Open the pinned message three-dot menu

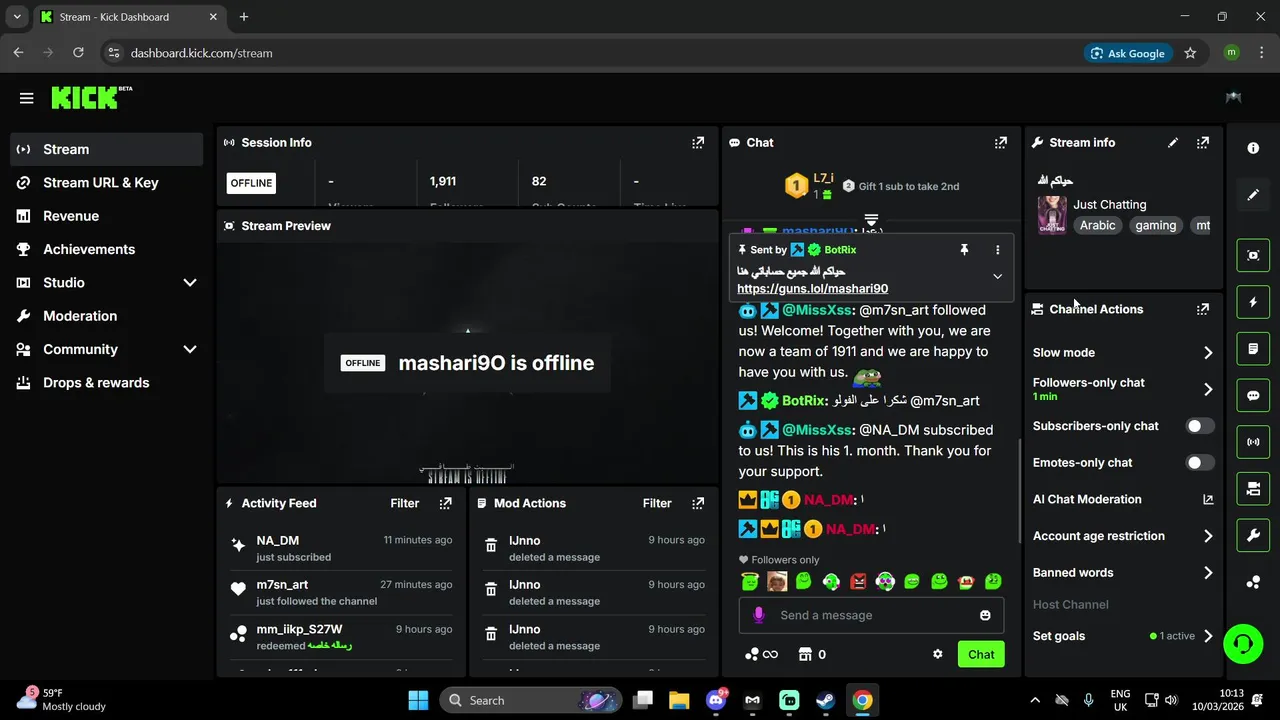(x=997, y=250)
